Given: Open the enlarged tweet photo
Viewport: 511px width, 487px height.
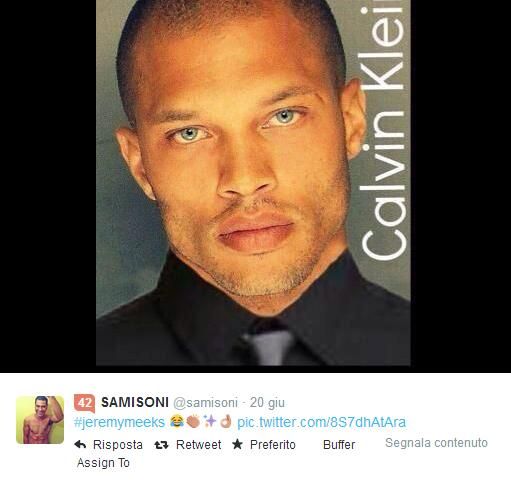Looking at the screenshot, I should 253,183.
